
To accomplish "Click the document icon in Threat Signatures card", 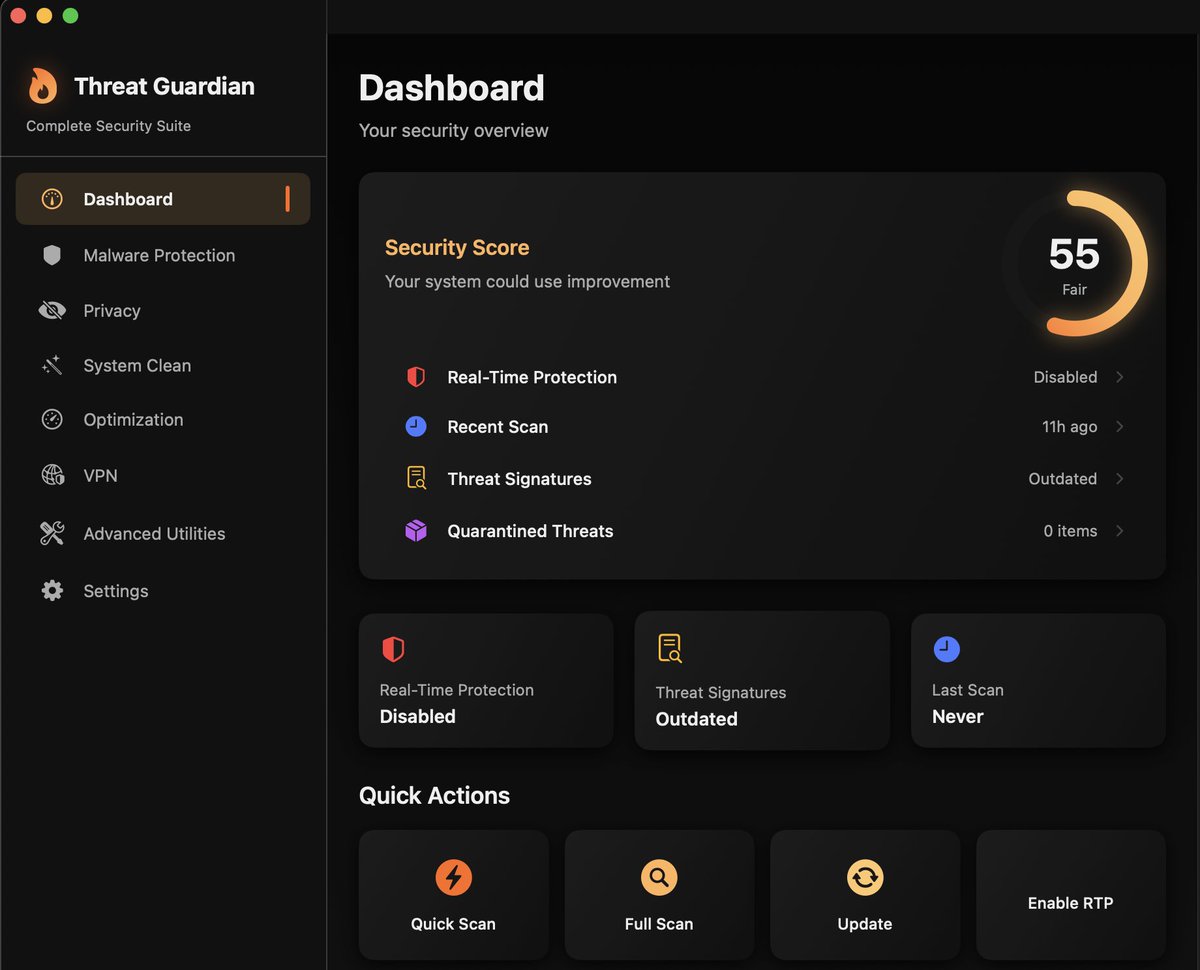I will tap(670, 648).
